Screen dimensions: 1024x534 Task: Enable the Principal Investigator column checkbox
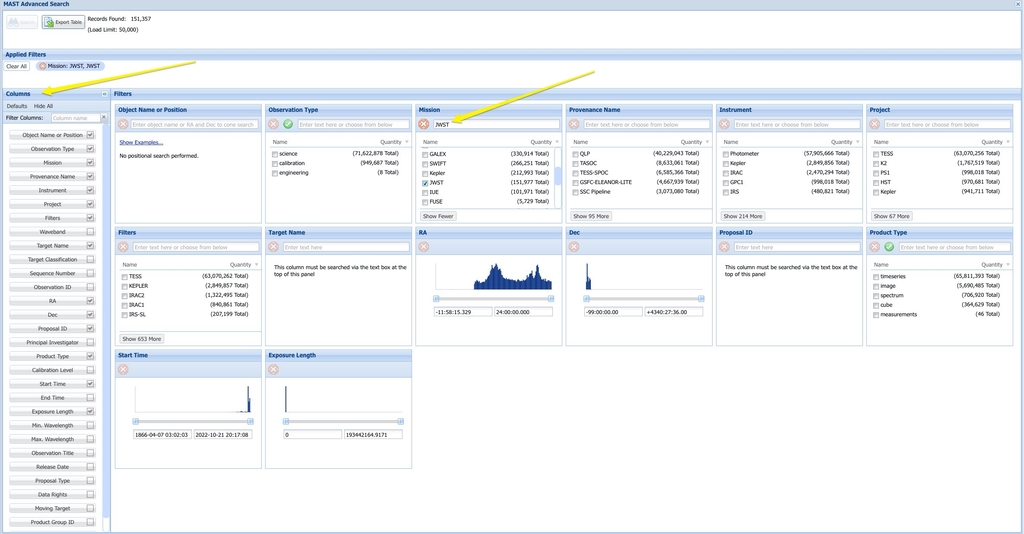click(x=90, y=342)
